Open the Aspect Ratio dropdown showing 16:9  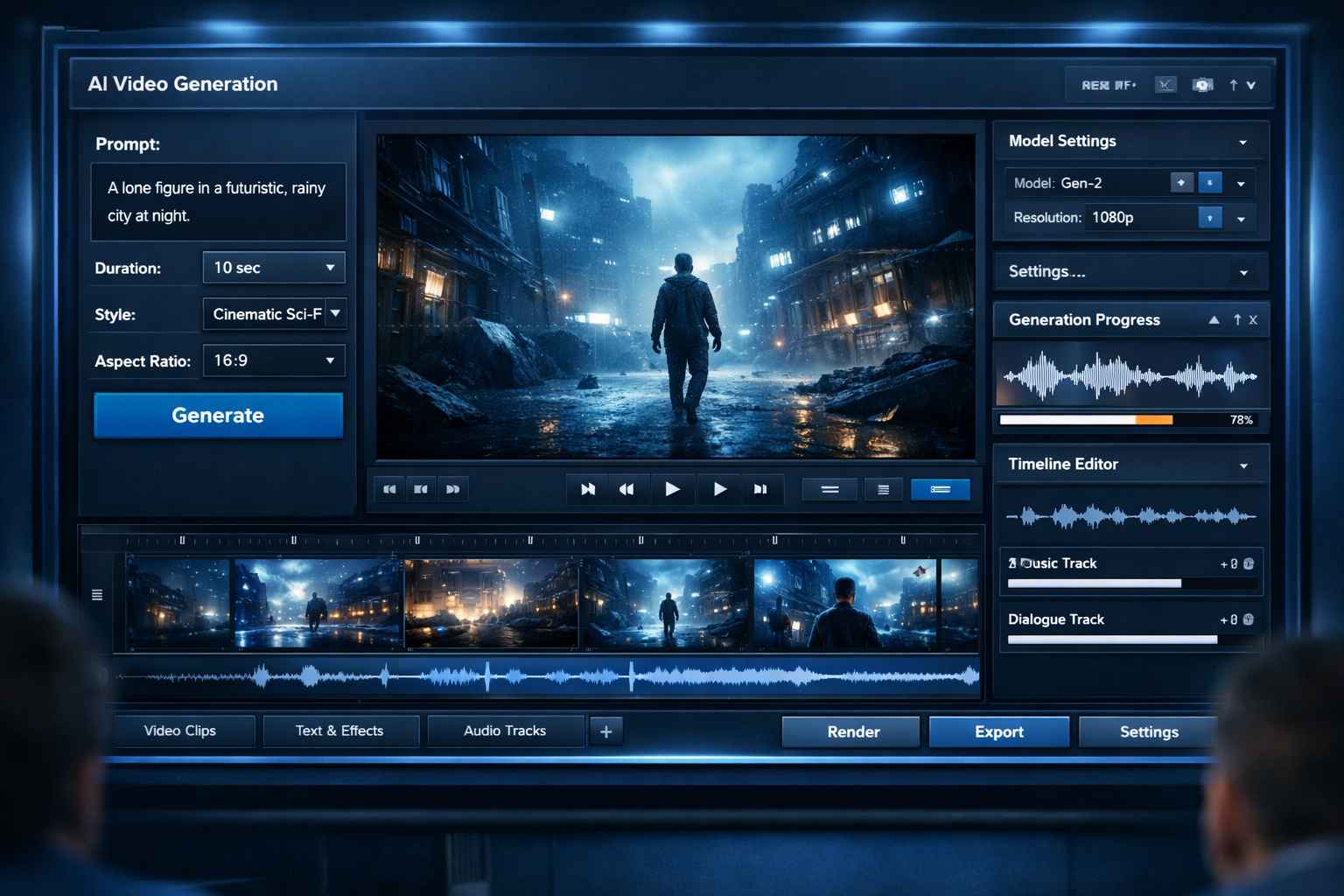[274, 360]
